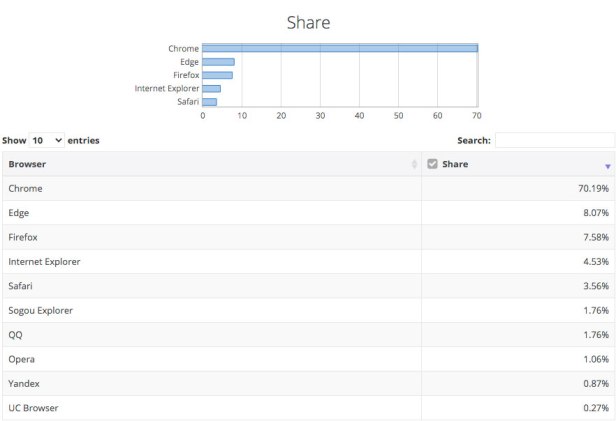Viewport: 616px width, 421px height.
Task: Click the Chrome bar in the chart
Action: point(340,48)
